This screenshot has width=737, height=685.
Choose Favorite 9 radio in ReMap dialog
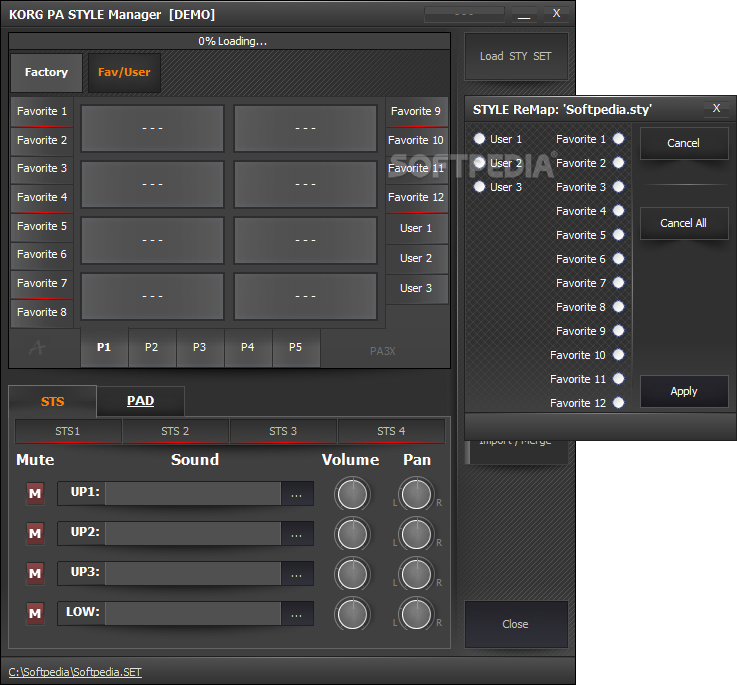(x=619, y=331)
